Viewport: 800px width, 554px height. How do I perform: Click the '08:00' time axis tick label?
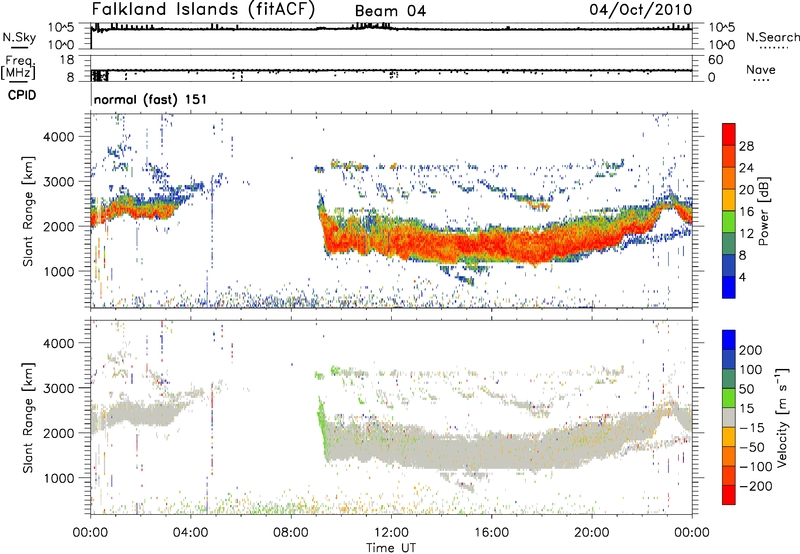(x=291, y=532)
